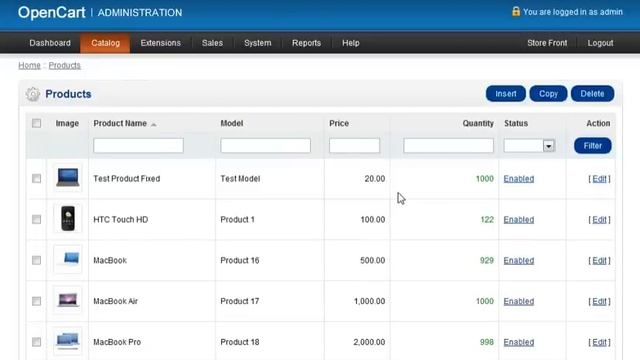Click the lock icon beside logged-in text
This screenshot has height=360, width=640.
[x=516, y=11]
